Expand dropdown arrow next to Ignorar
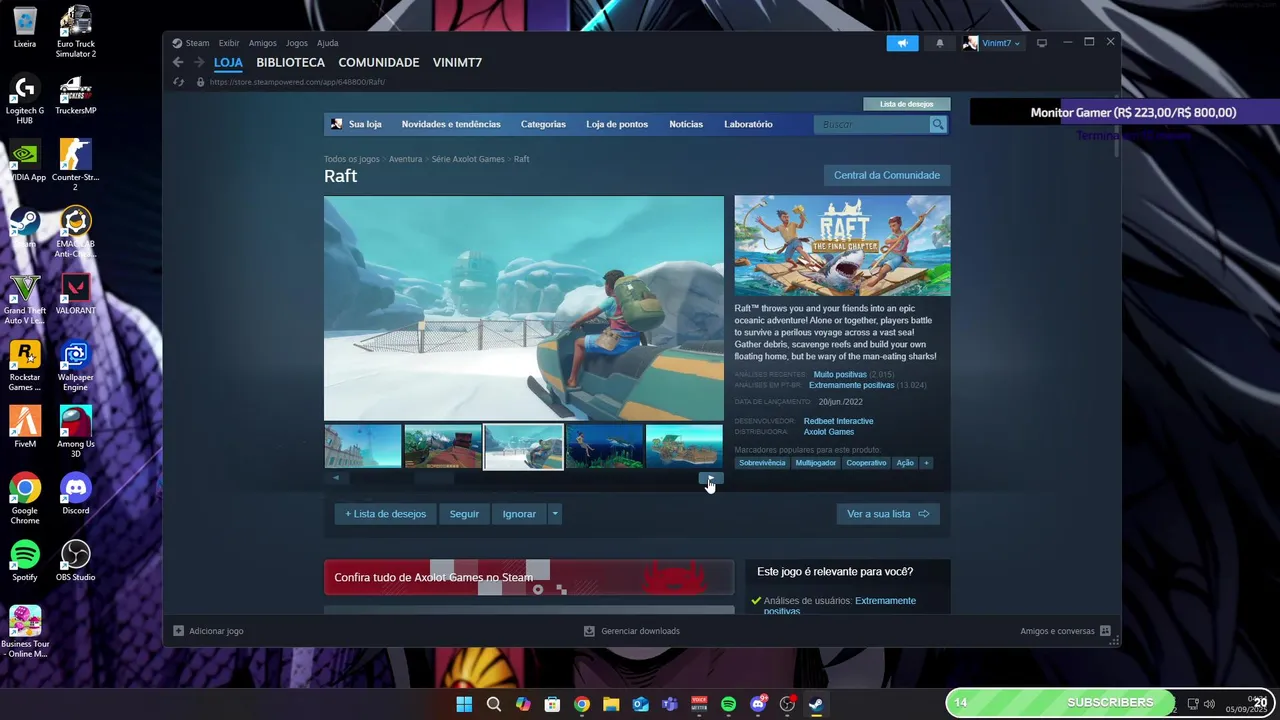Viewport: 1280px width, 720px height. [x=555, y=514]
